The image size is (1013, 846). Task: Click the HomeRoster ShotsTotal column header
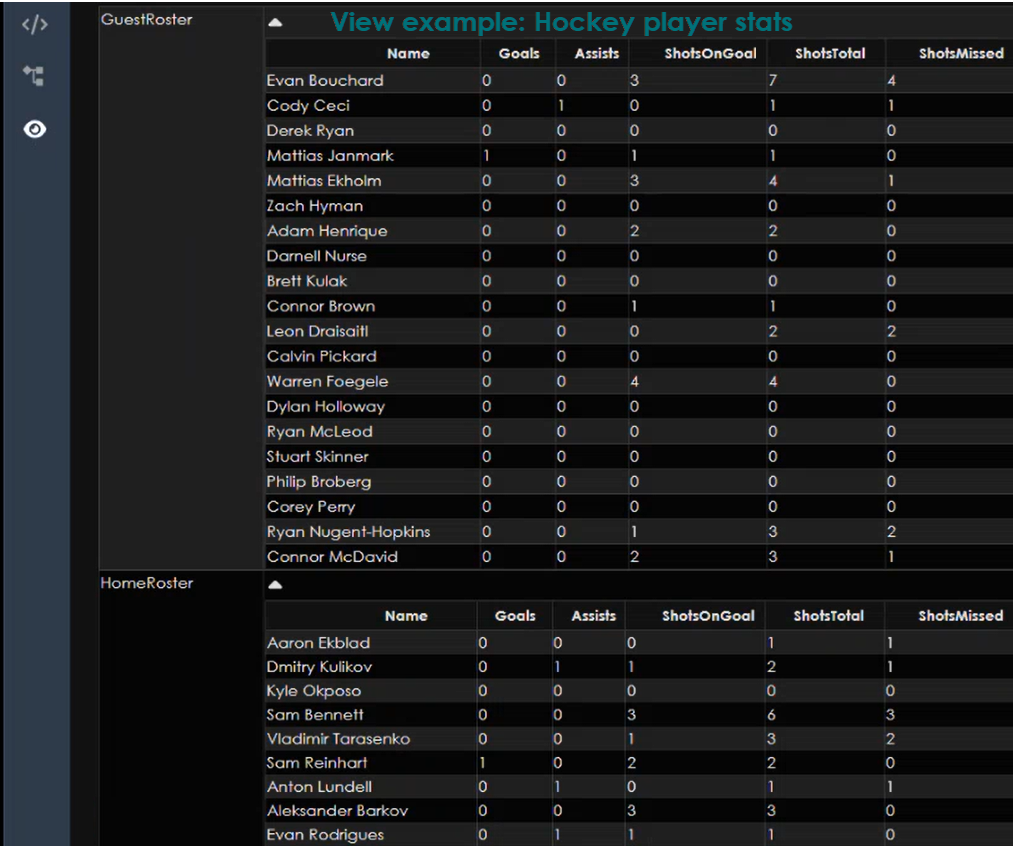click(829, 616)
